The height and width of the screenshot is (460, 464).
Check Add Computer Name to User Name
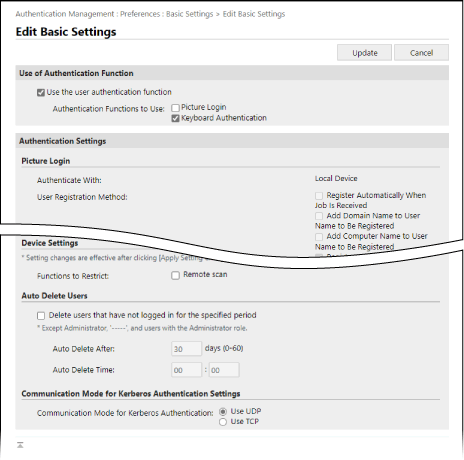[319, 237]
